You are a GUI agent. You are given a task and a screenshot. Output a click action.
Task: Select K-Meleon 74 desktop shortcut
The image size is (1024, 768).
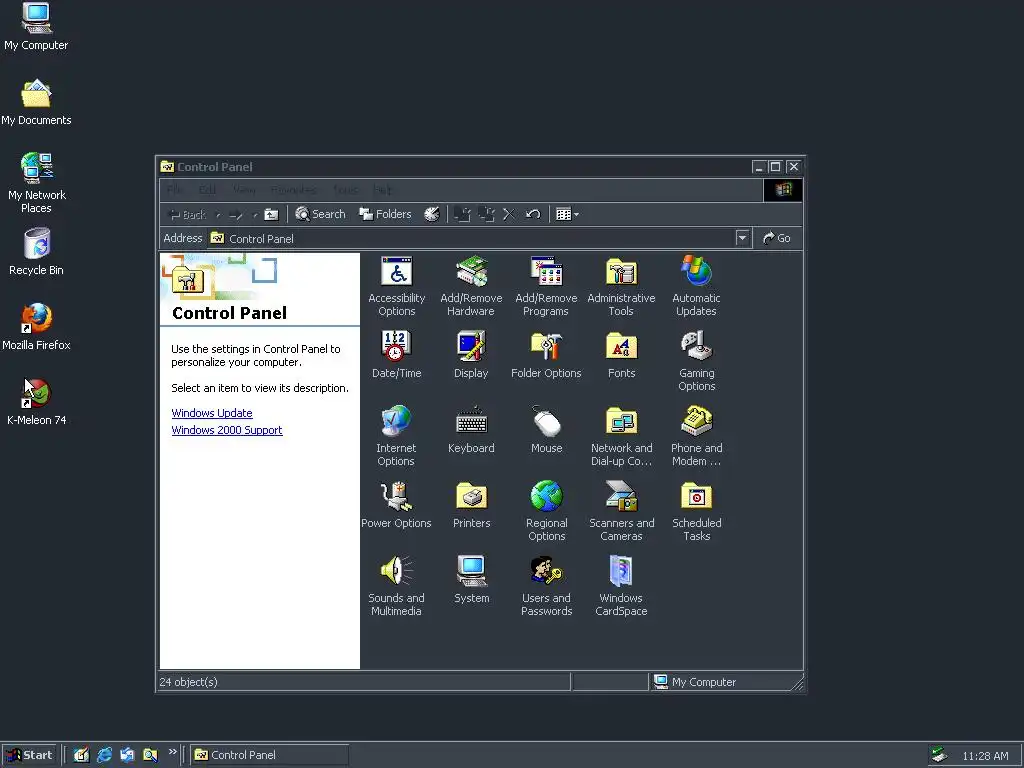click(37, 402)
